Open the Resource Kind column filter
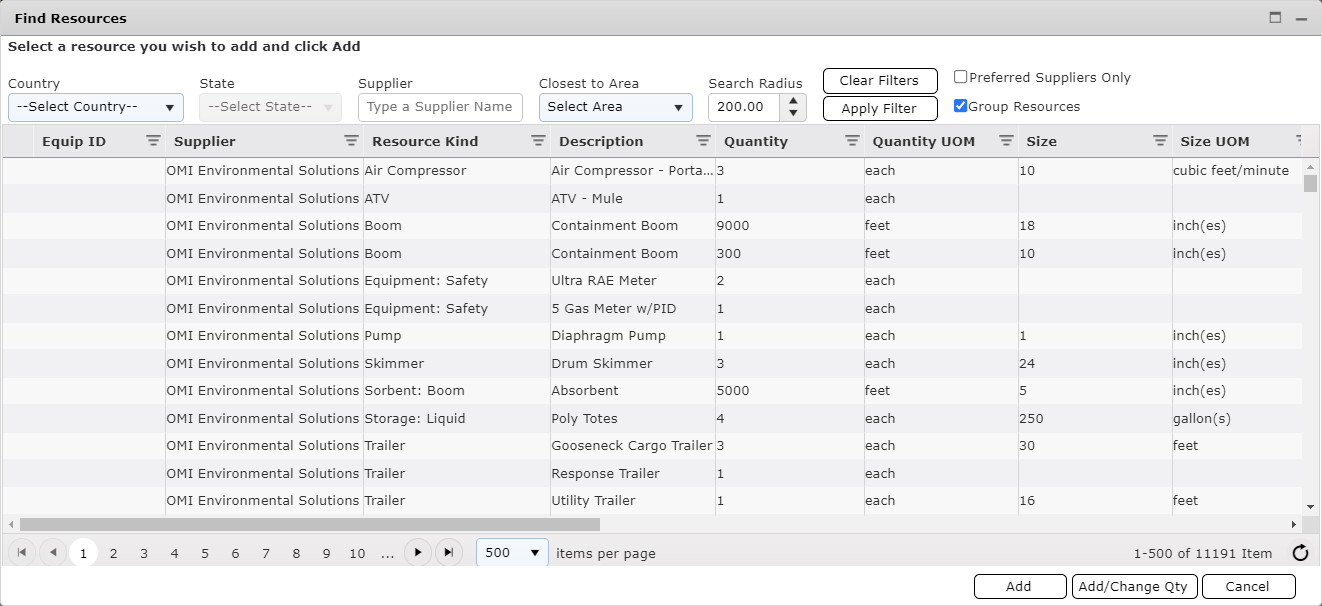The height and width of the screenshot is (606, 1322). click(x=538, y=141)
